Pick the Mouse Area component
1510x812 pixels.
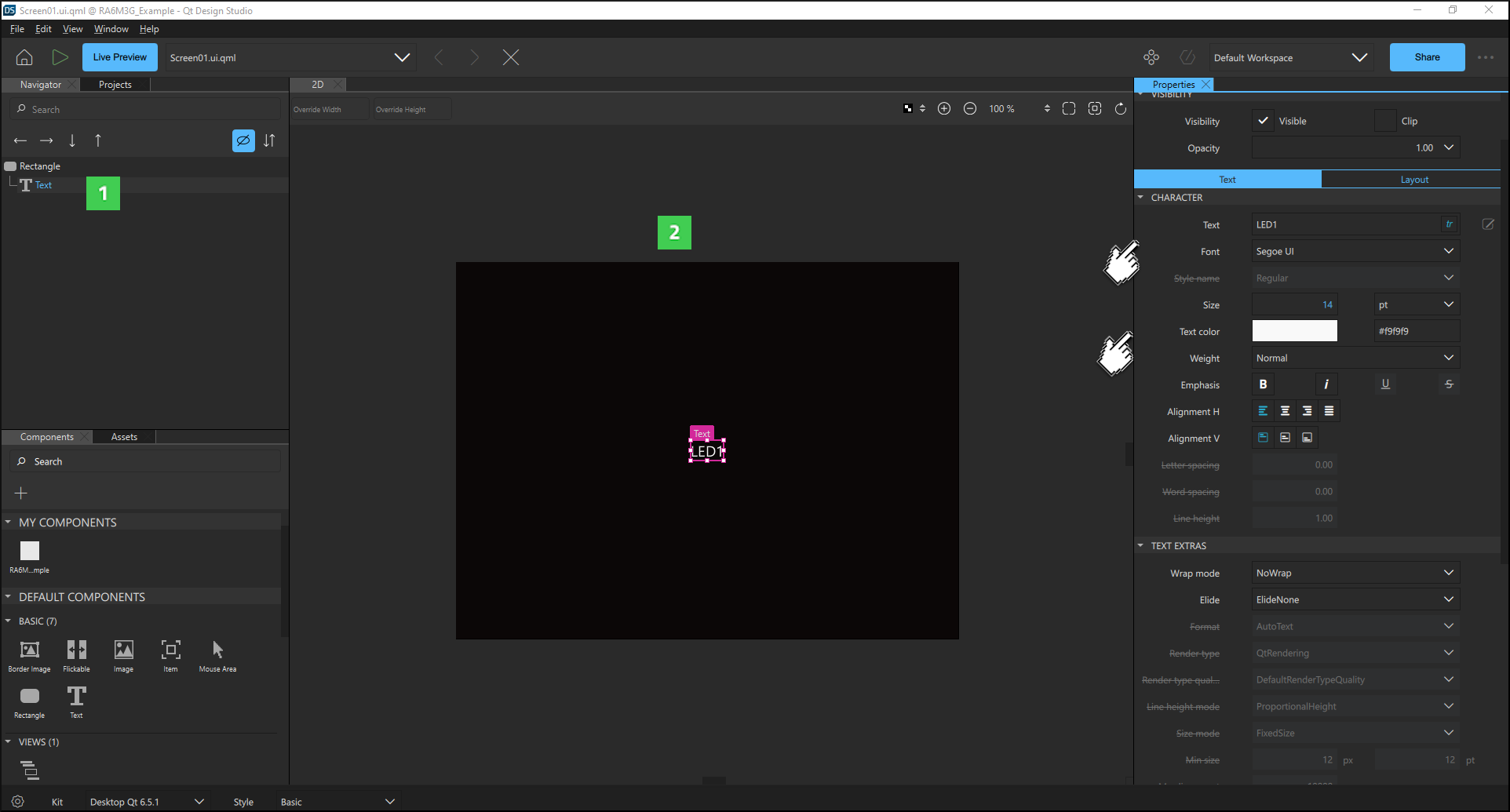click(217, 655)
